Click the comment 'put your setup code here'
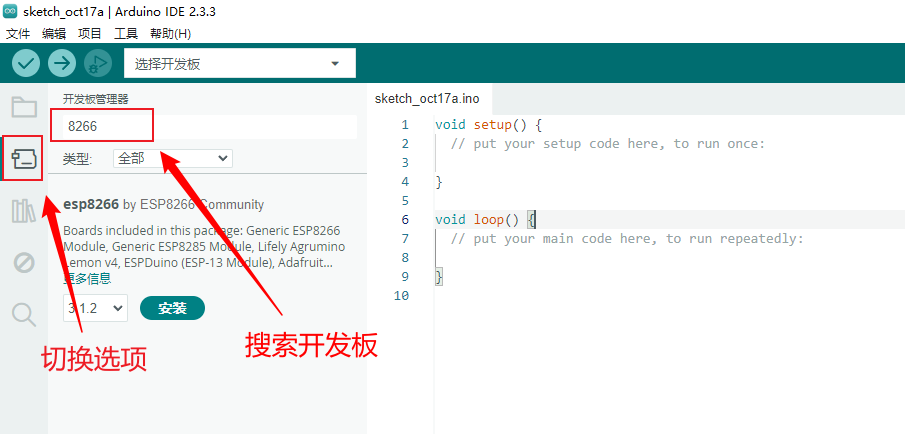This screenshot has width=905, height=434. click(x=608, y=143)
